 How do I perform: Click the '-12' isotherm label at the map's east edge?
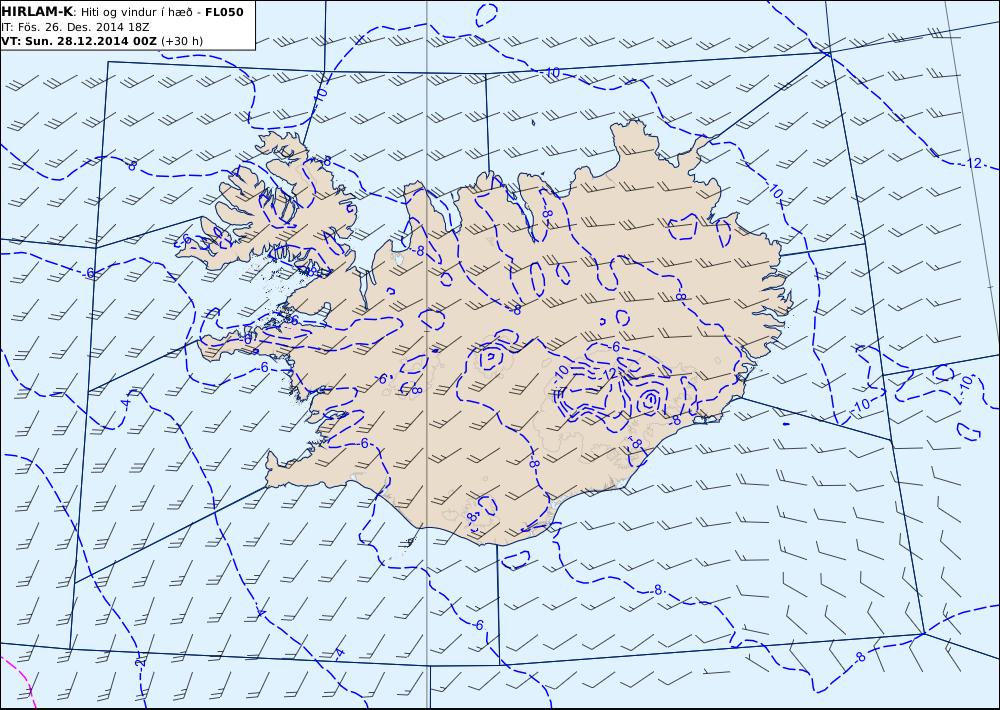(972, 163)
